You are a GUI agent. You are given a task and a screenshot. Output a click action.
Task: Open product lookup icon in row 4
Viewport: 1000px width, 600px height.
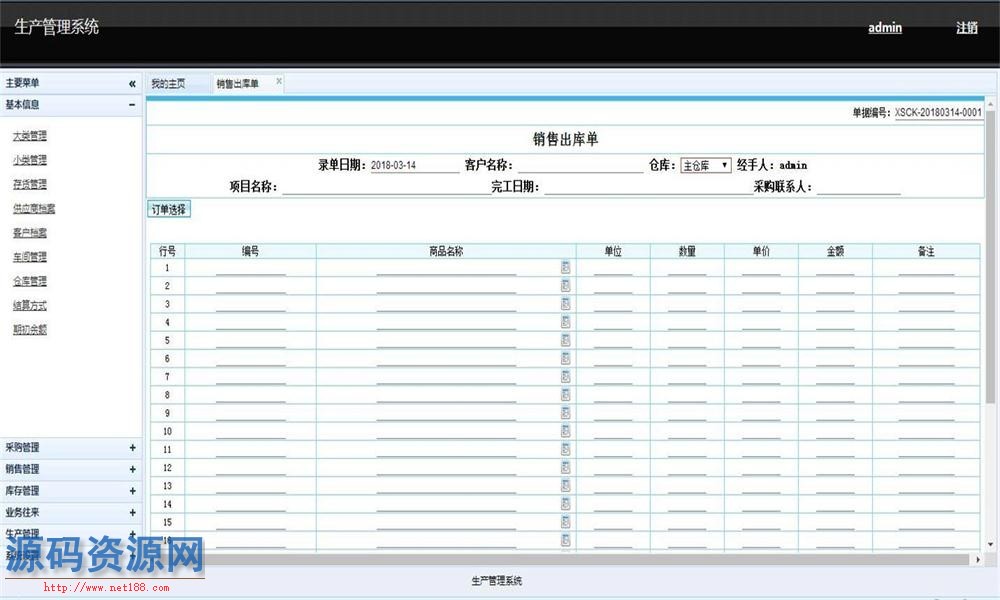tap(565, 322)
